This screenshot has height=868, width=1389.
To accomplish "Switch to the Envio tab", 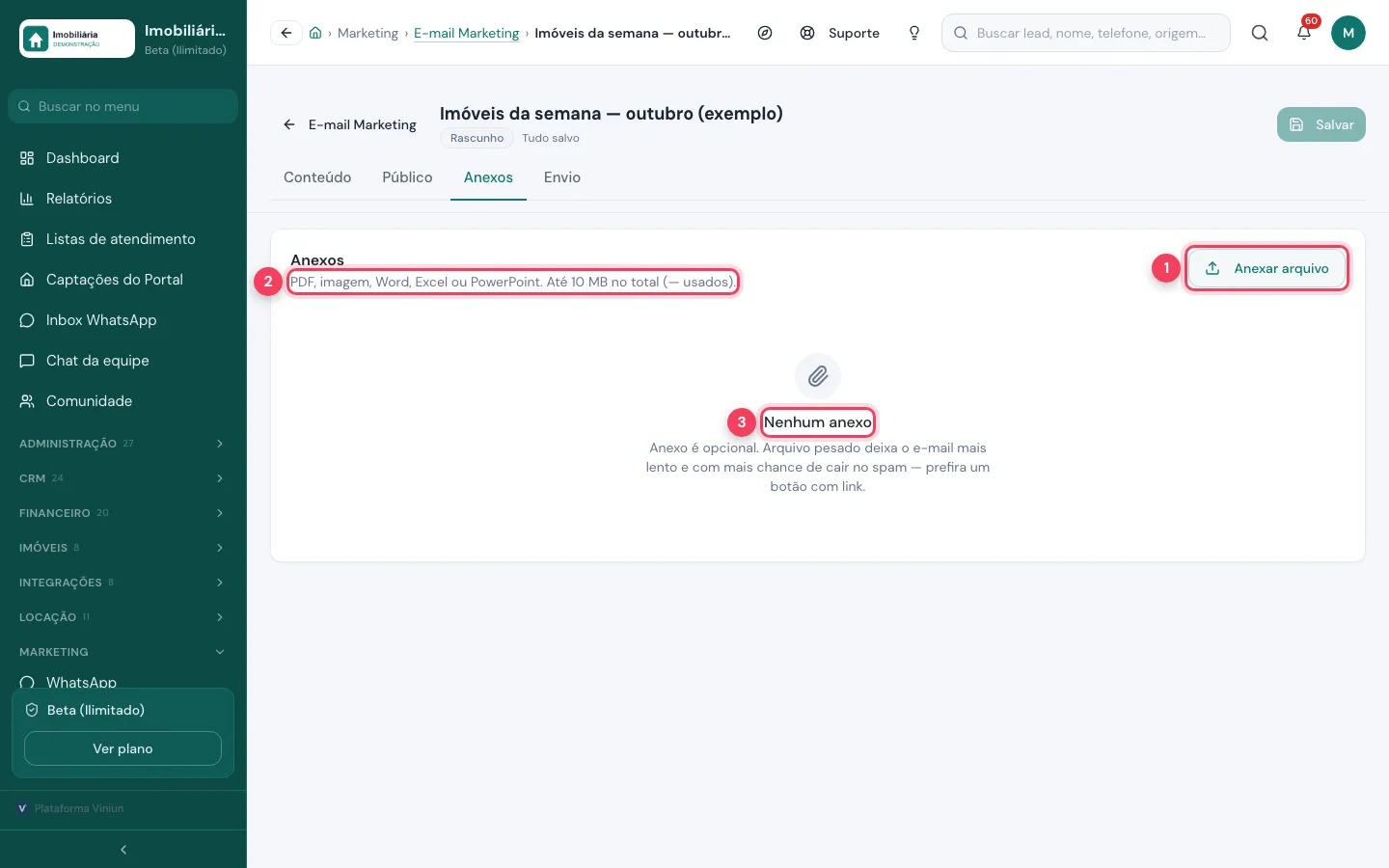I will click(x=562, y=177).
